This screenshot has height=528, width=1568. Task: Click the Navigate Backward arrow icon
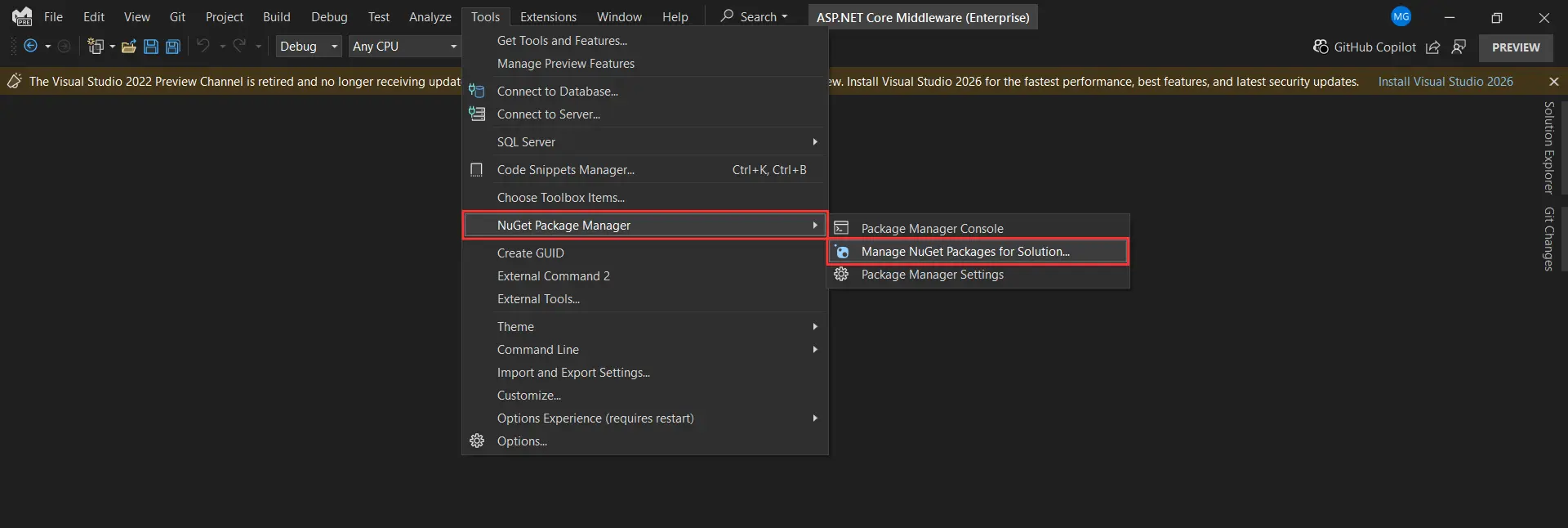[x=30, y=47]
